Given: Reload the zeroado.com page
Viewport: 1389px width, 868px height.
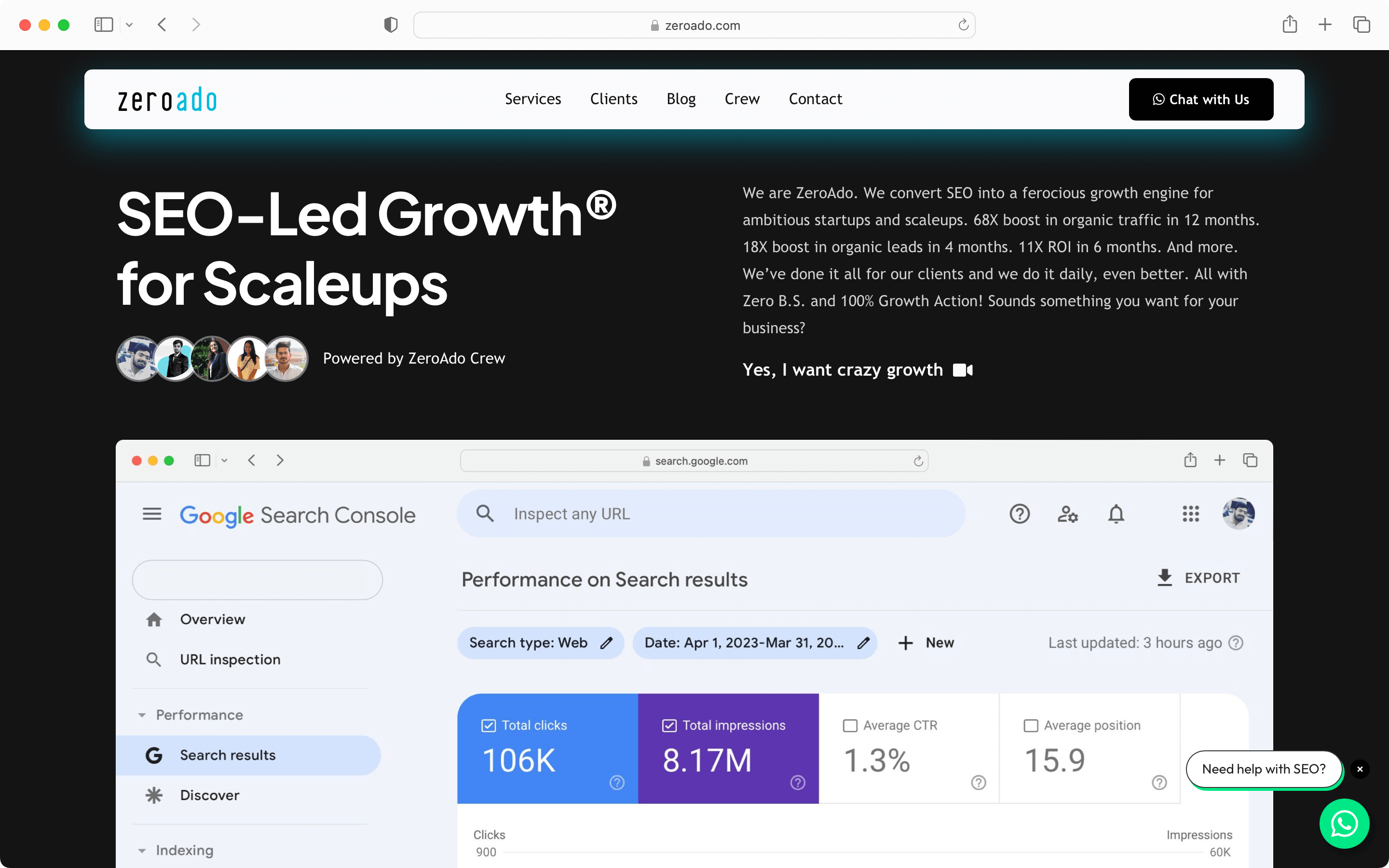Looking at the screenshot, I should click(963, 25).
